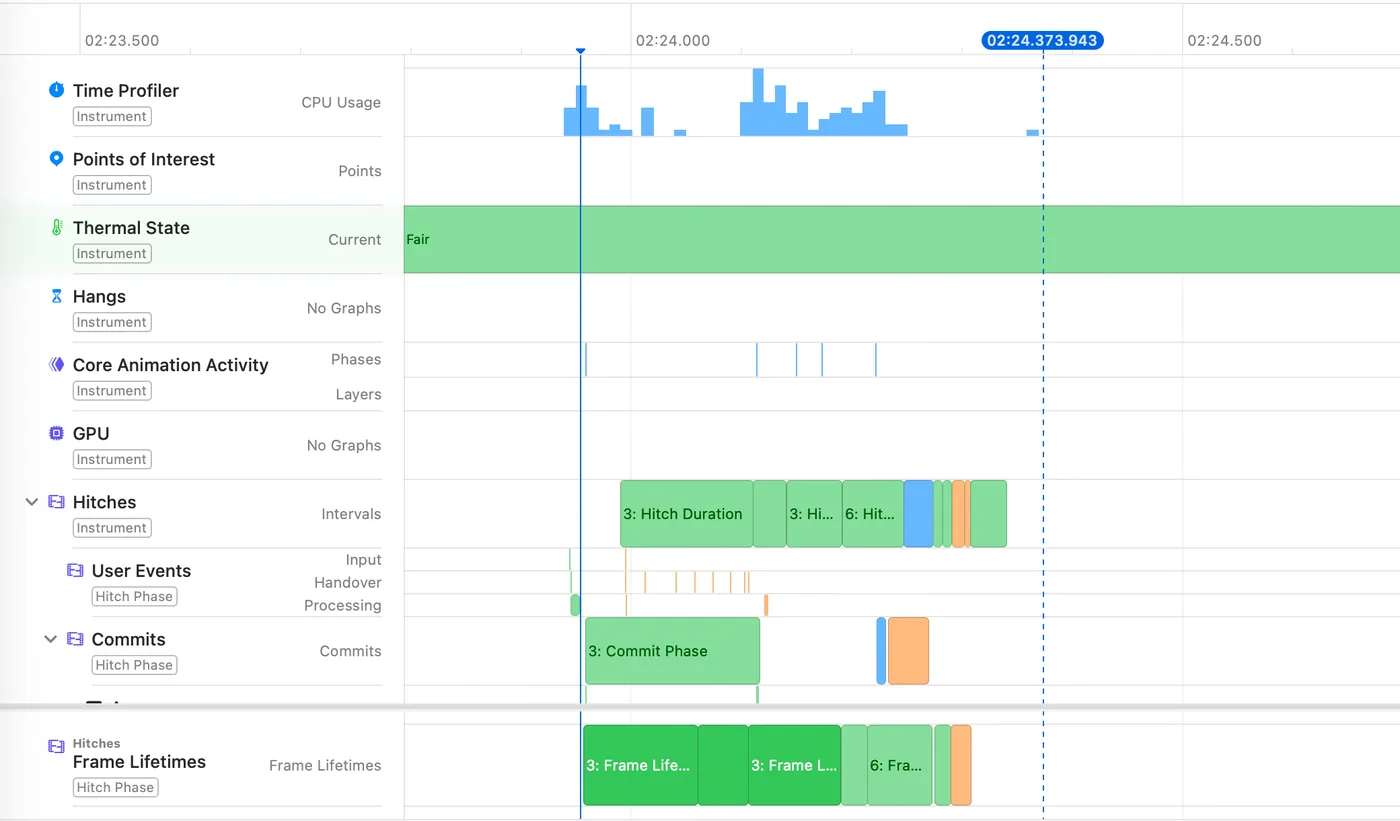Click the film icon beside Hitches Intervals track

click(x=56, y=502)
